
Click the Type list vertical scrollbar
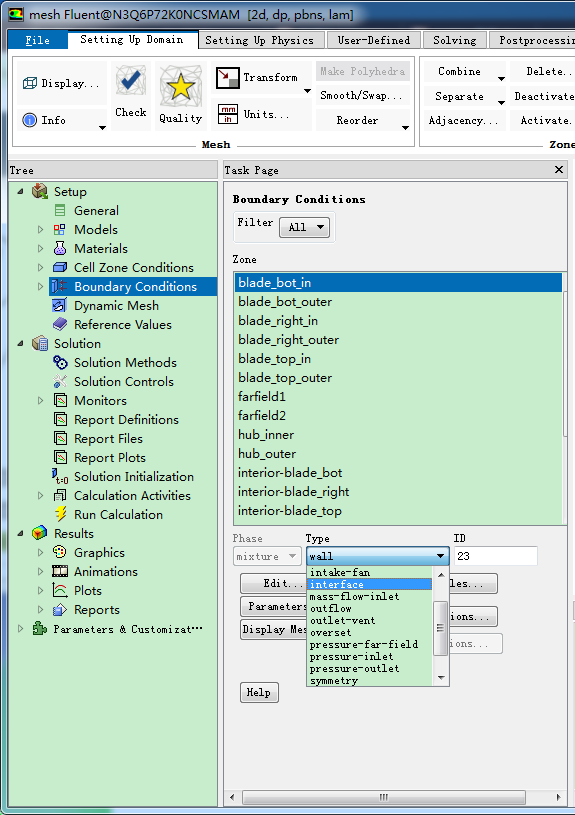(x=441, y=627)
